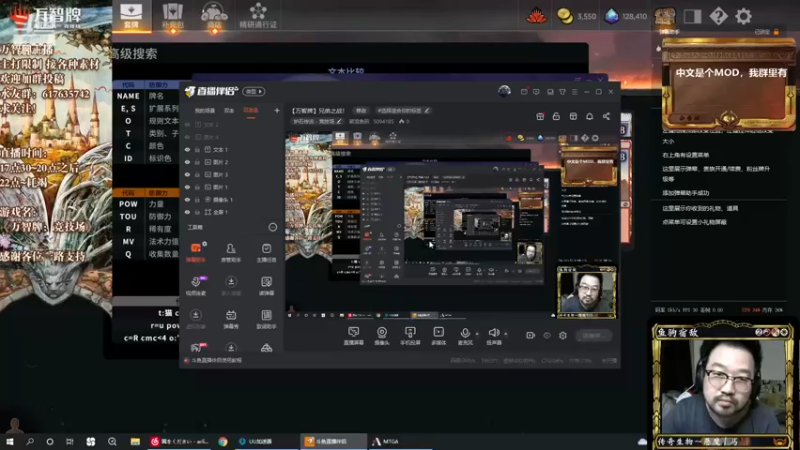Open the MTGA settings gear icon
800x450 pixels.
point(743,16)
